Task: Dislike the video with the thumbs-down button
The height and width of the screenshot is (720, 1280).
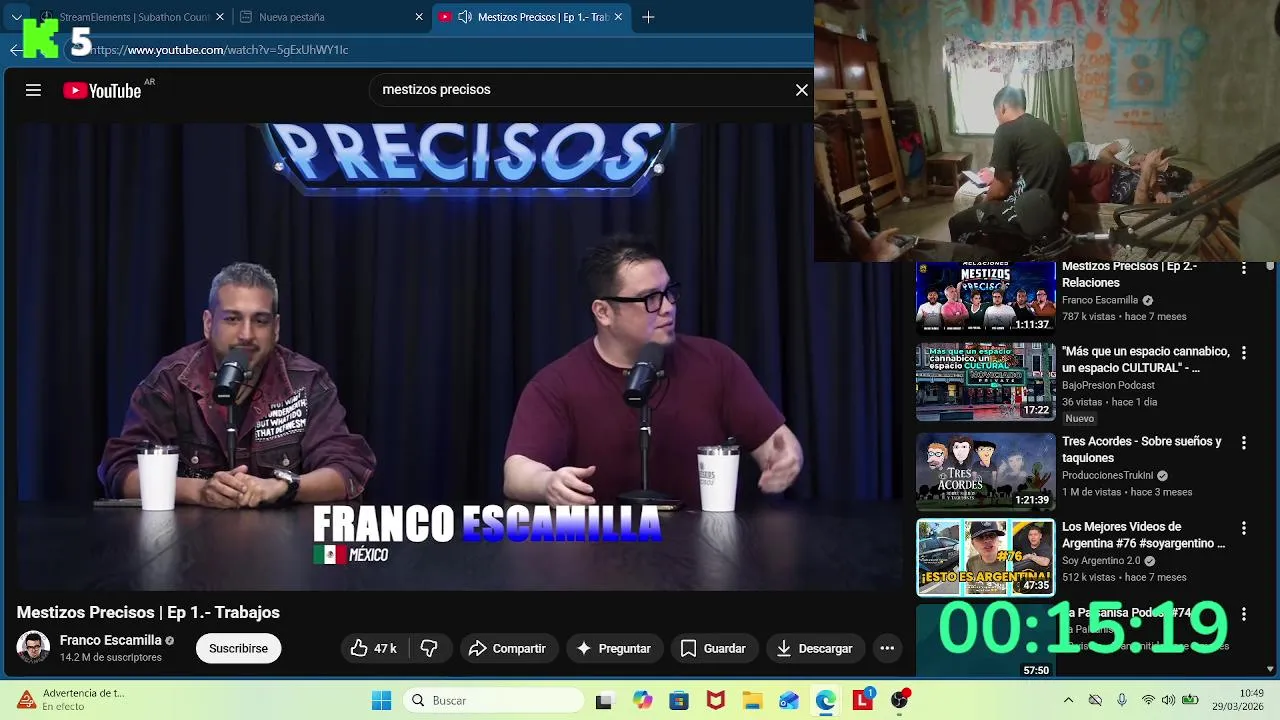Action: pos(429,648)
